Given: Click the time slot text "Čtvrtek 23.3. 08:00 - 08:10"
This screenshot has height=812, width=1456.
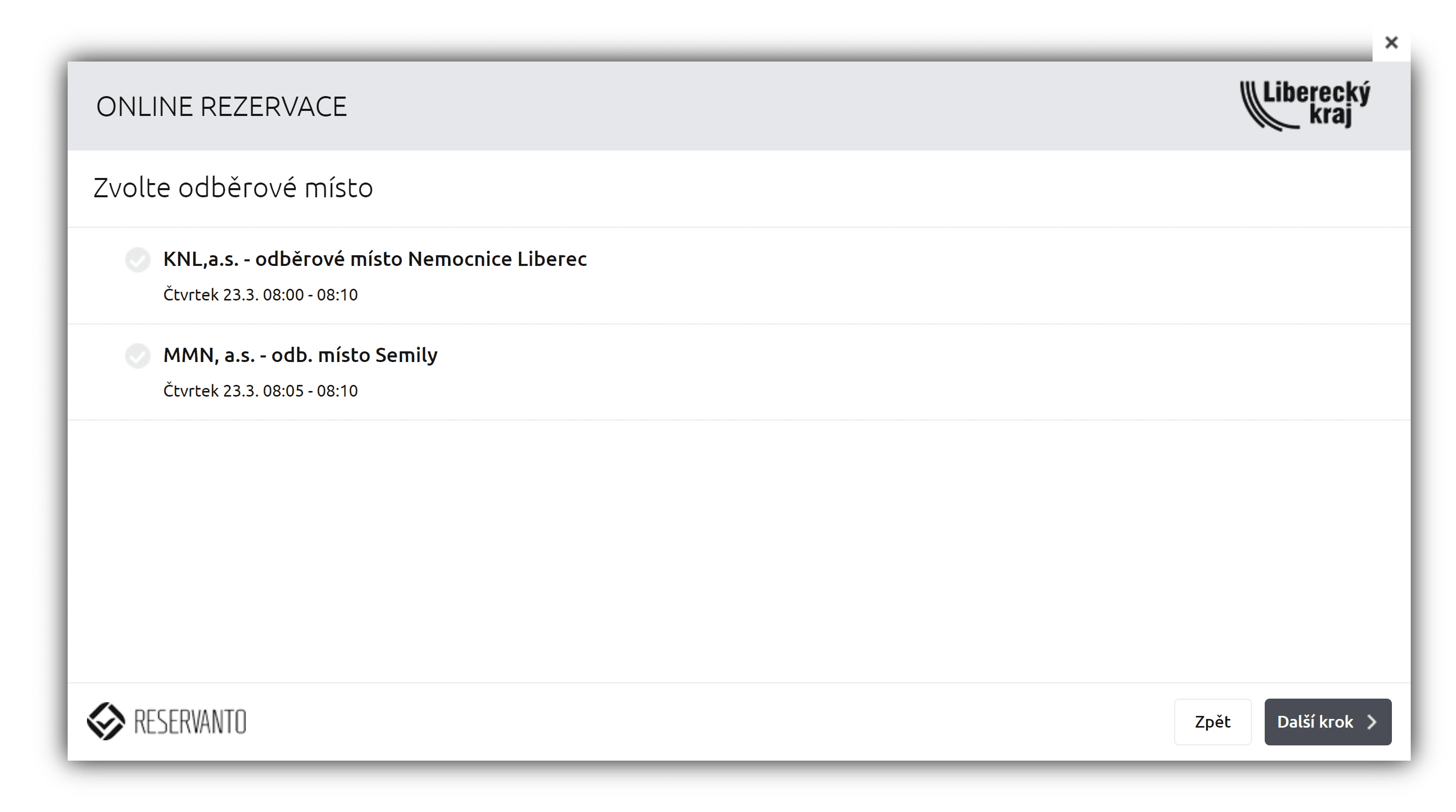Looking at the screenshot, I should tap(260, 294).
